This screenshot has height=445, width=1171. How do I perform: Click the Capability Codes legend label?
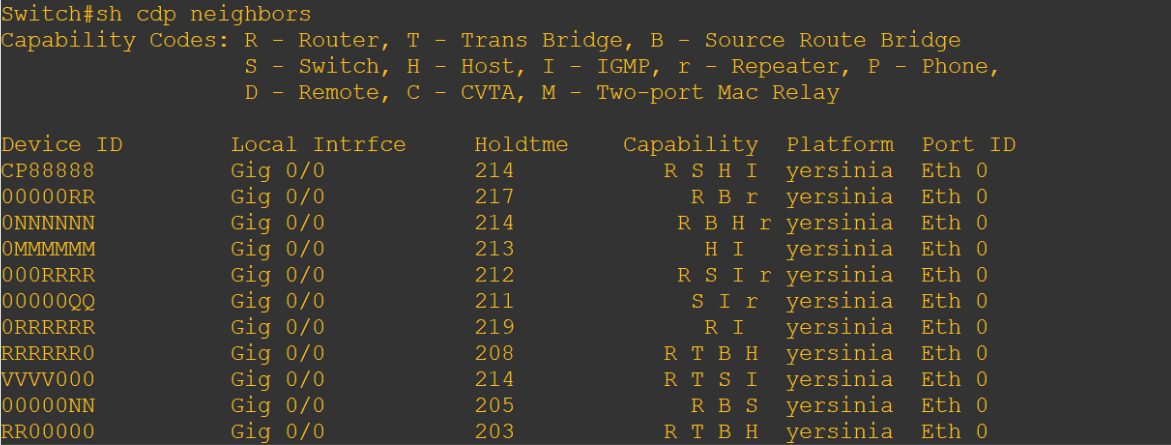click(x=115, y=40)
